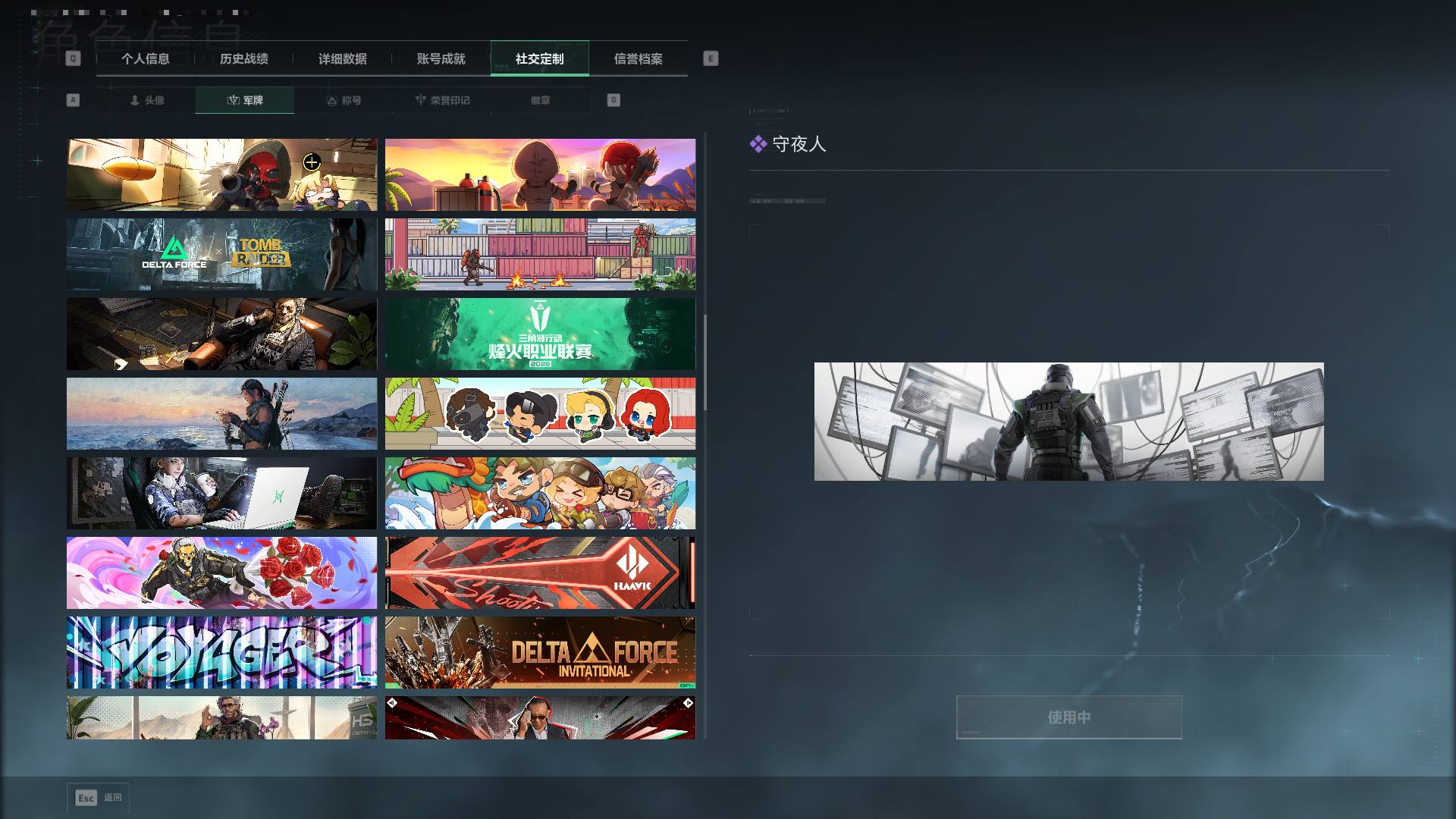Viewport: 1456px width, 819px height.
Task: Switch to the 历史战绩 tab
Action: coord(244,58)
